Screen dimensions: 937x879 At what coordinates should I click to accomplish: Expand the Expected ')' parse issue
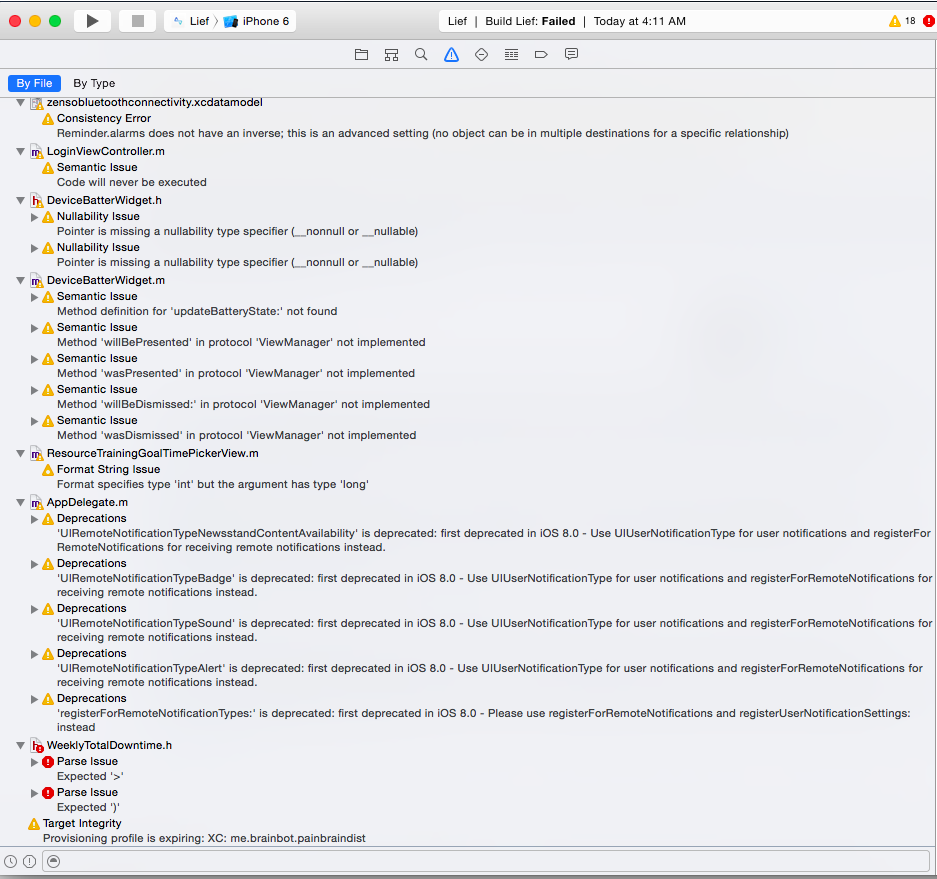pos(35,793)
